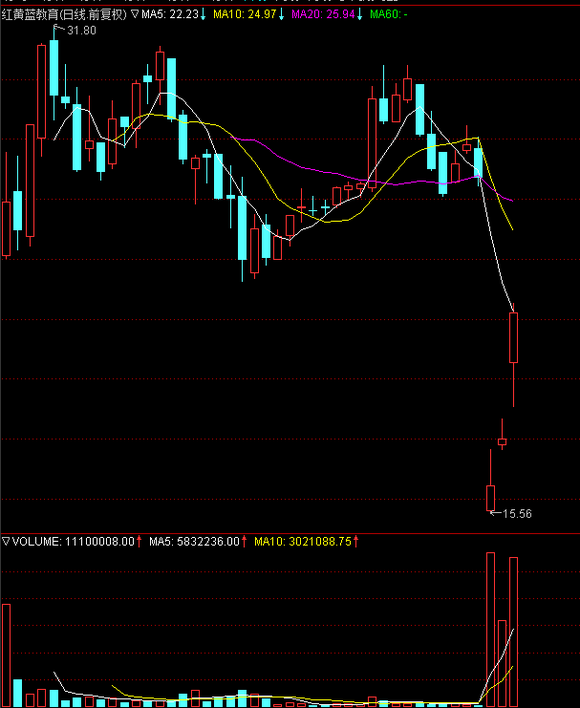
Task: Click the cyan down arrow after MA5
Action: pos(203,14)
